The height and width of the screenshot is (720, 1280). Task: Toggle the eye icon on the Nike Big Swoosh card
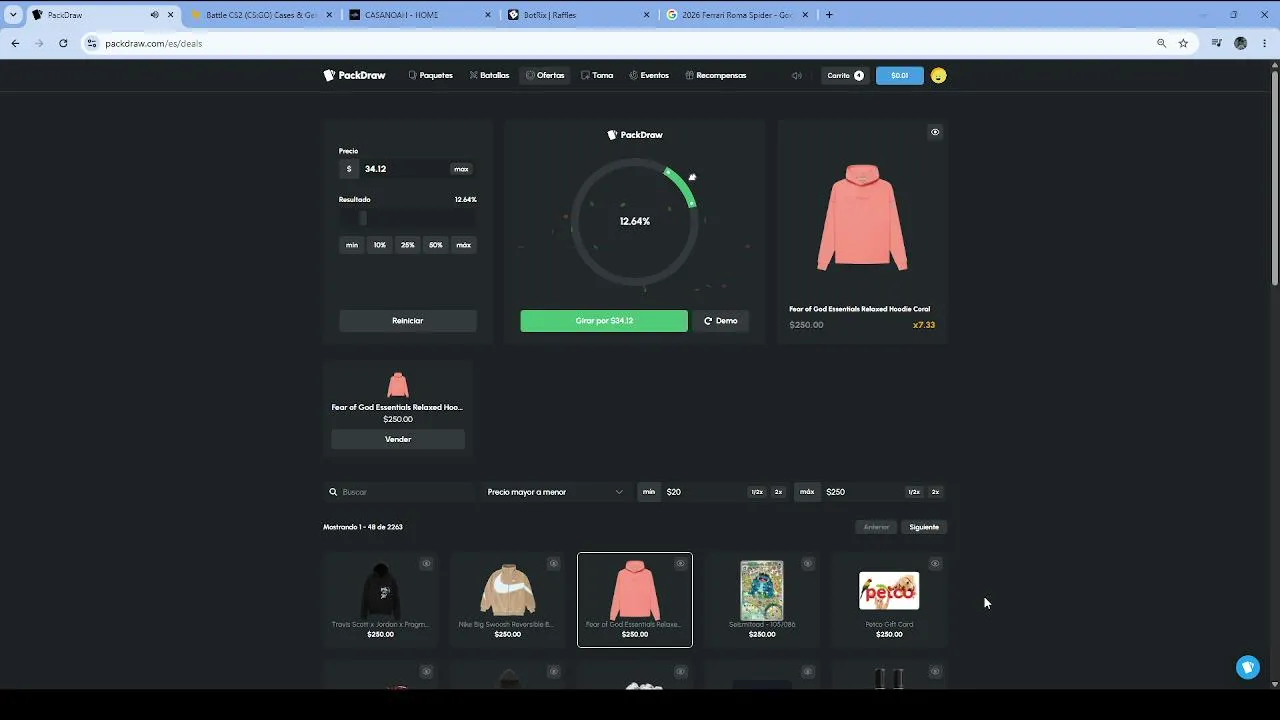[553, 564]
